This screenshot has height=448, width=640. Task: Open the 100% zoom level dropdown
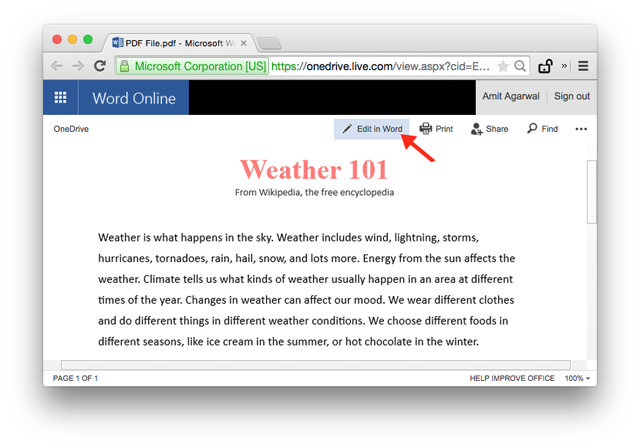point(577,378)
